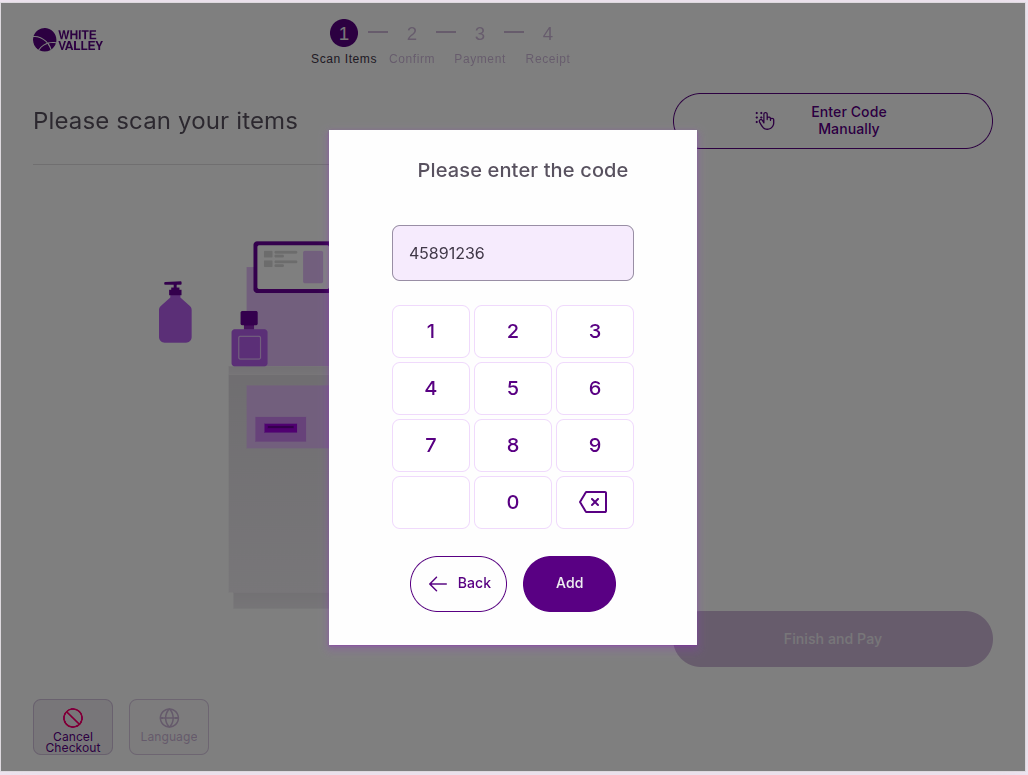Viewport: 1028px width, 775px height.
Task: Click the hand-pointer icon on Enter Code Manually
Action: pos(765,121)
